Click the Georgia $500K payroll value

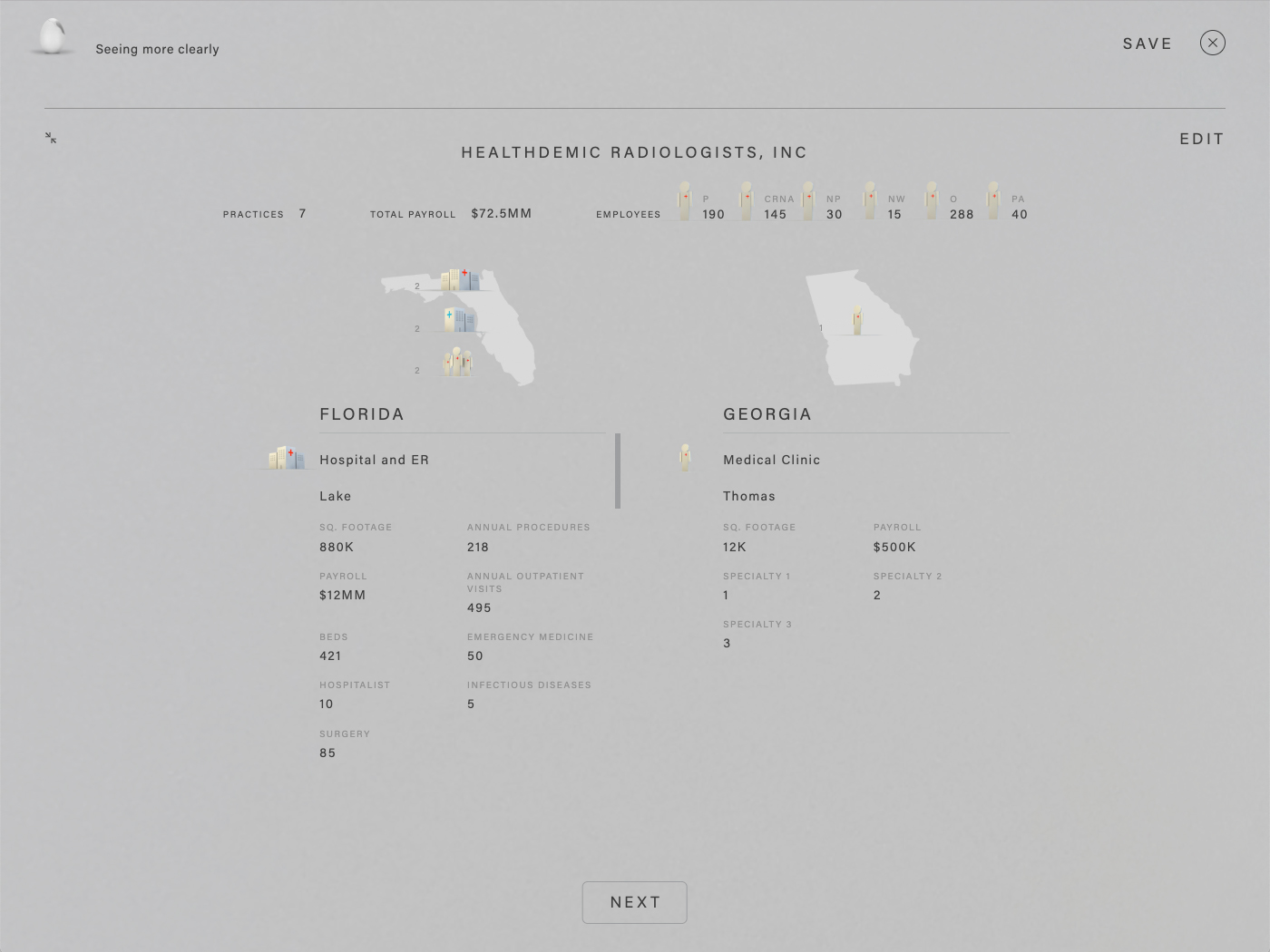pyautogui.click(x=894, y=547)
